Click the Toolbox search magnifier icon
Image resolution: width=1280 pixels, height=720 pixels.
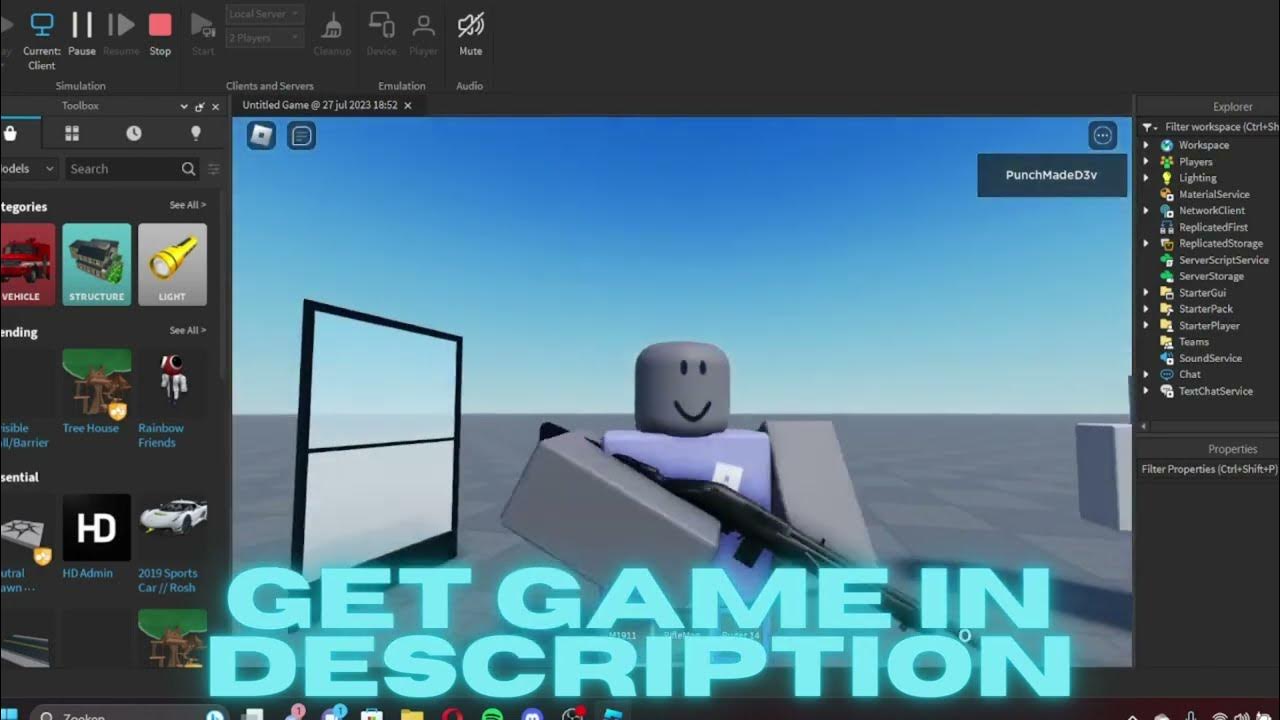point(188,169)
